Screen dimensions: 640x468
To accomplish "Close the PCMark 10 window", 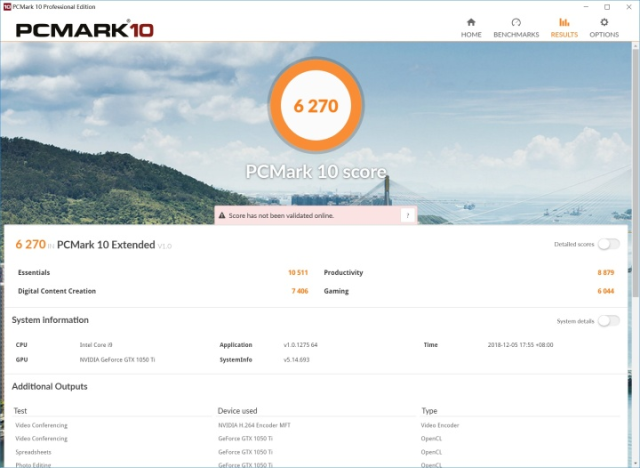I will [x=629, y=7].
